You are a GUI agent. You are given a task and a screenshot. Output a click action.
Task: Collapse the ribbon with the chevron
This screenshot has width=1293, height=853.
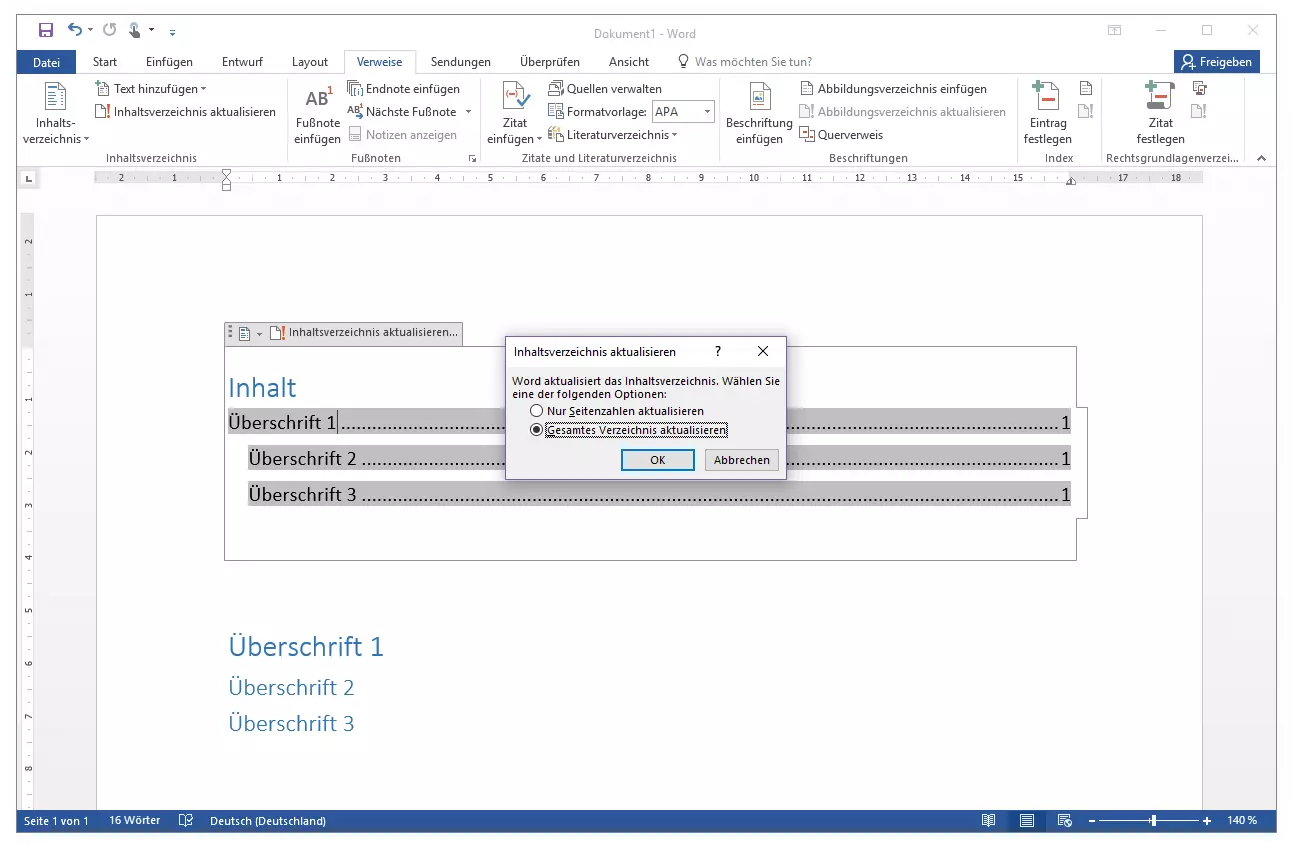click(x=1261, y=158)
